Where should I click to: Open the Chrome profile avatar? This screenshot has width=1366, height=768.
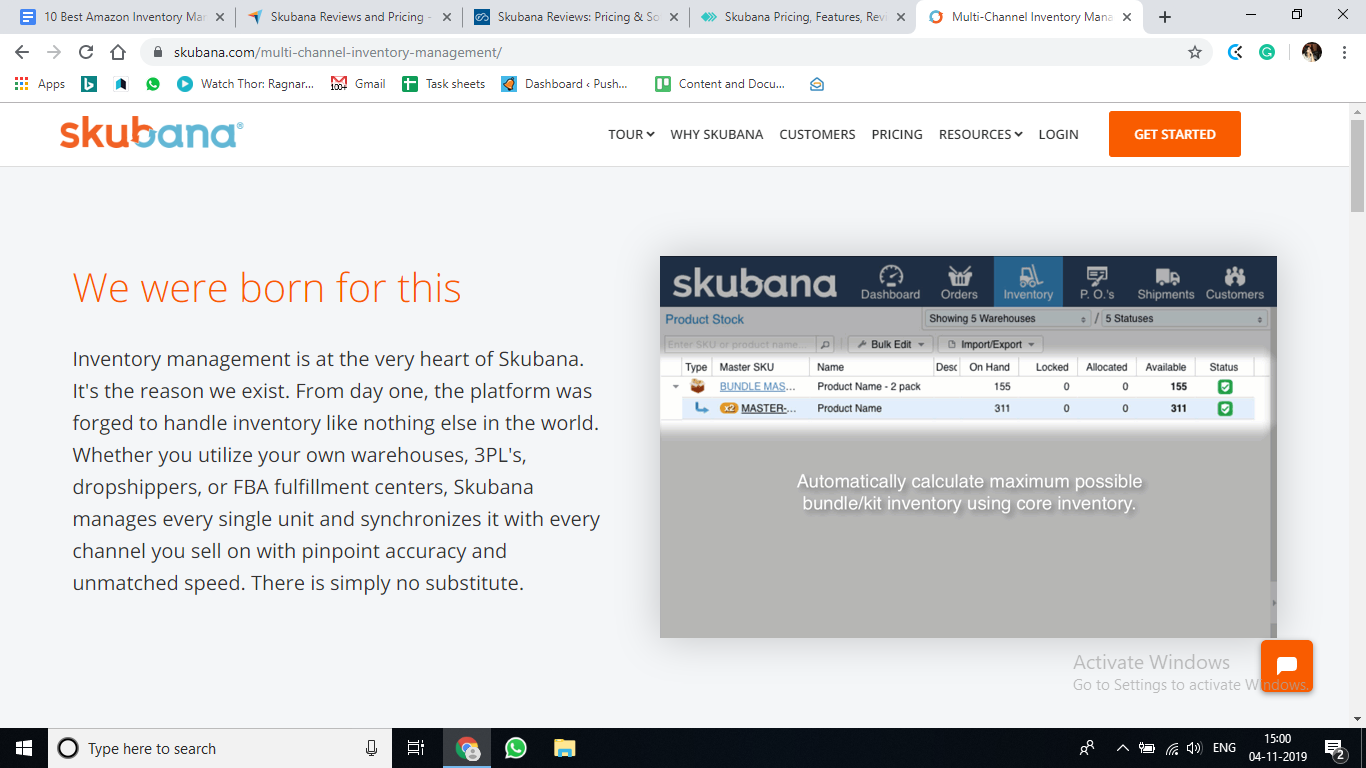pyautogui.click(x=1312, y=52)
